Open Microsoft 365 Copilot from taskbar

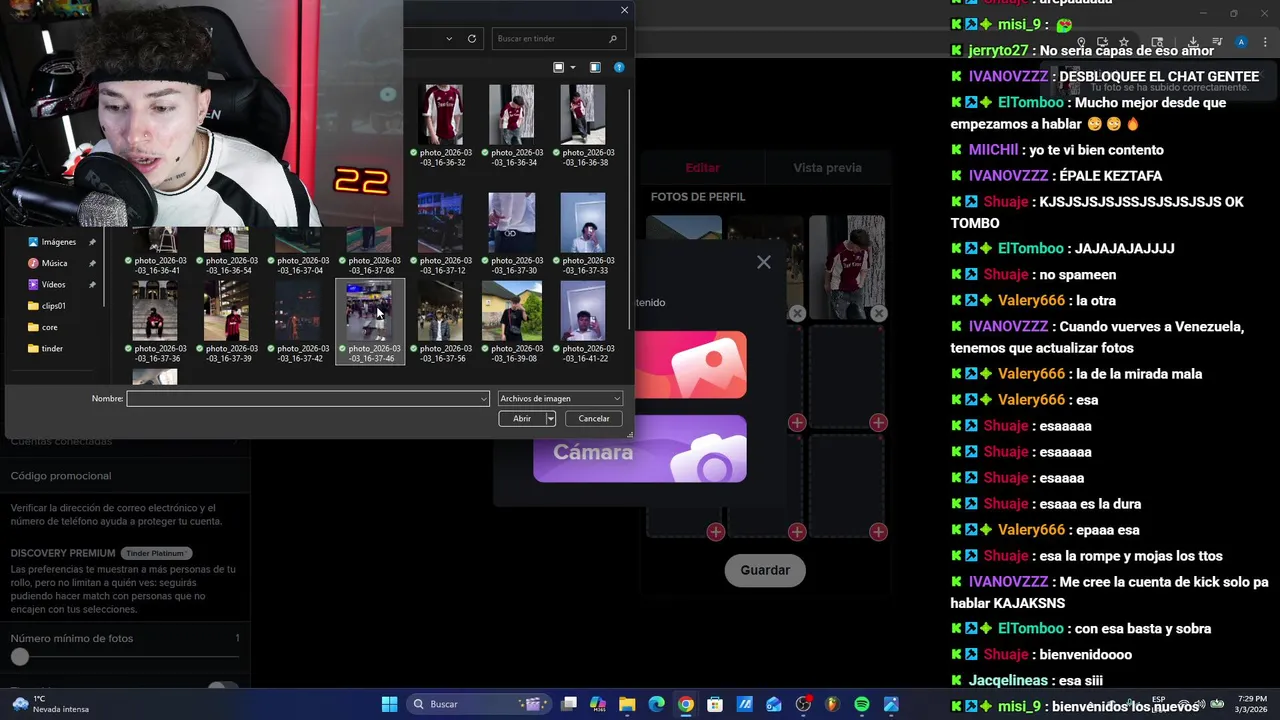pyautogui.click(x=598, y=704)
